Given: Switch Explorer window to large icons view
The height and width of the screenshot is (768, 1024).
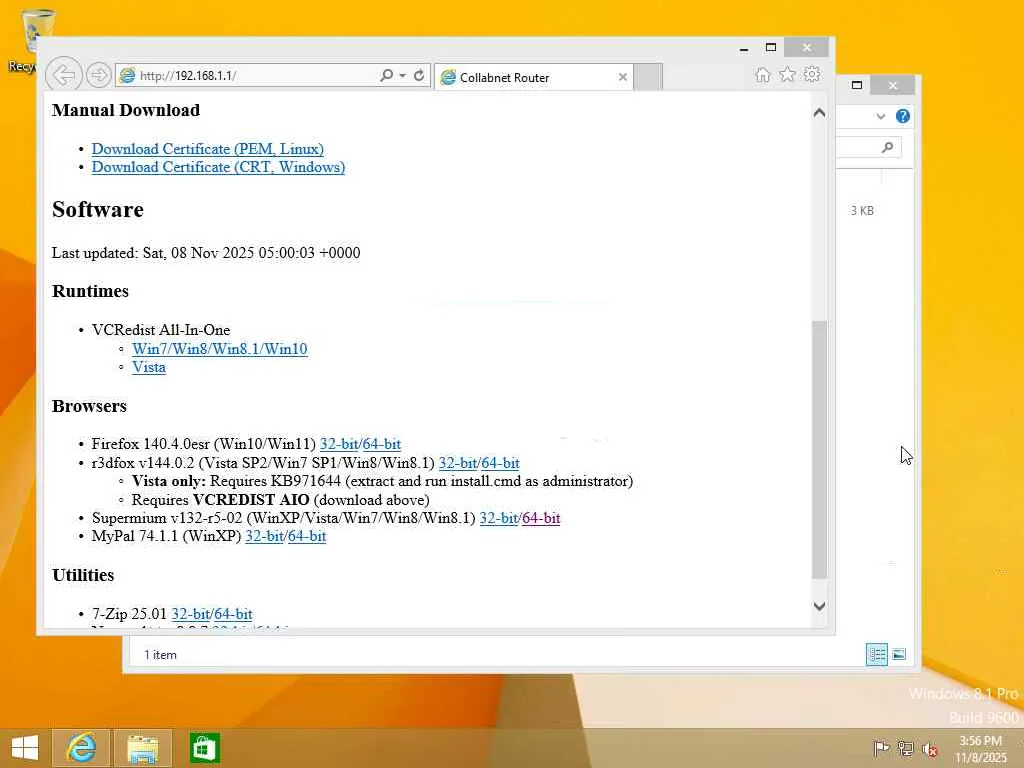Looking at the screenshot, I should click(899, 654).
